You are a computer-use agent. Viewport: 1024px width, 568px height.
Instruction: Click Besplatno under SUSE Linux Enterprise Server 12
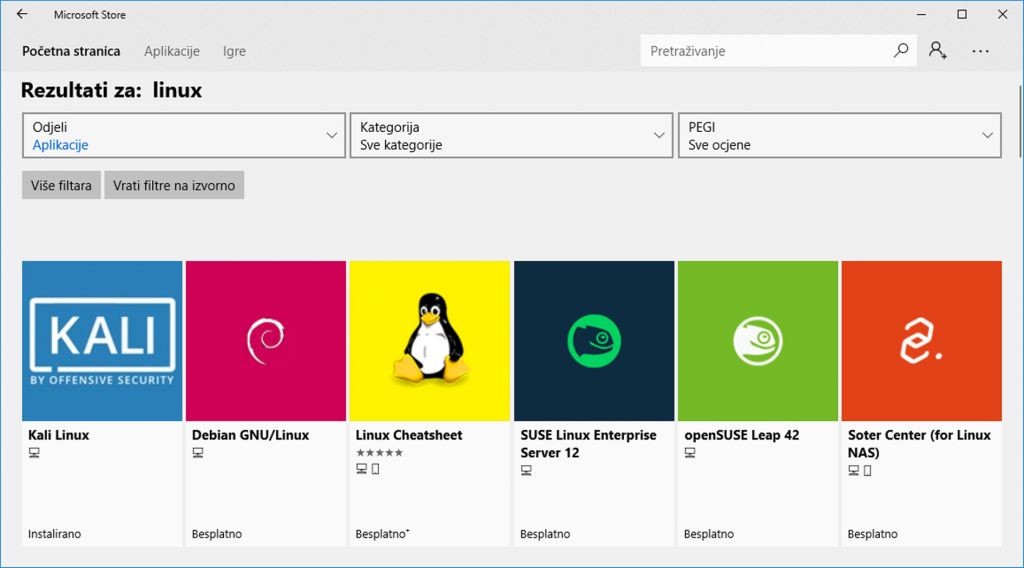(x=545, y=533)
